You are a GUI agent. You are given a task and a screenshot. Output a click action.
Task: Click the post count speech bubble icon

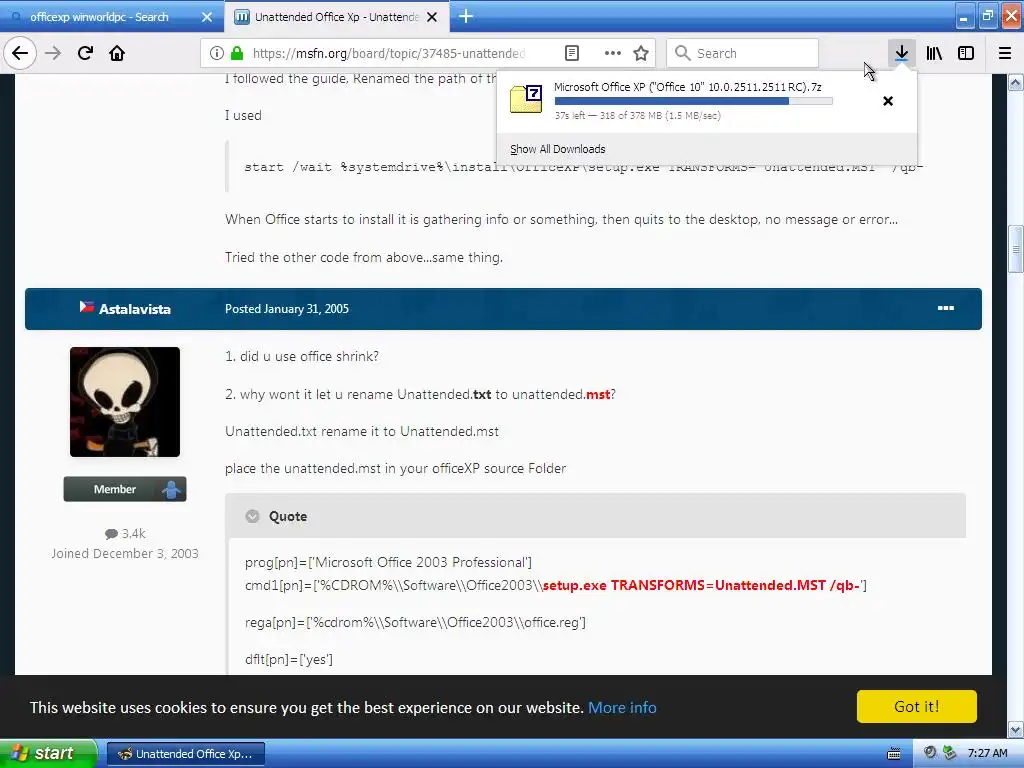[111, 534]
